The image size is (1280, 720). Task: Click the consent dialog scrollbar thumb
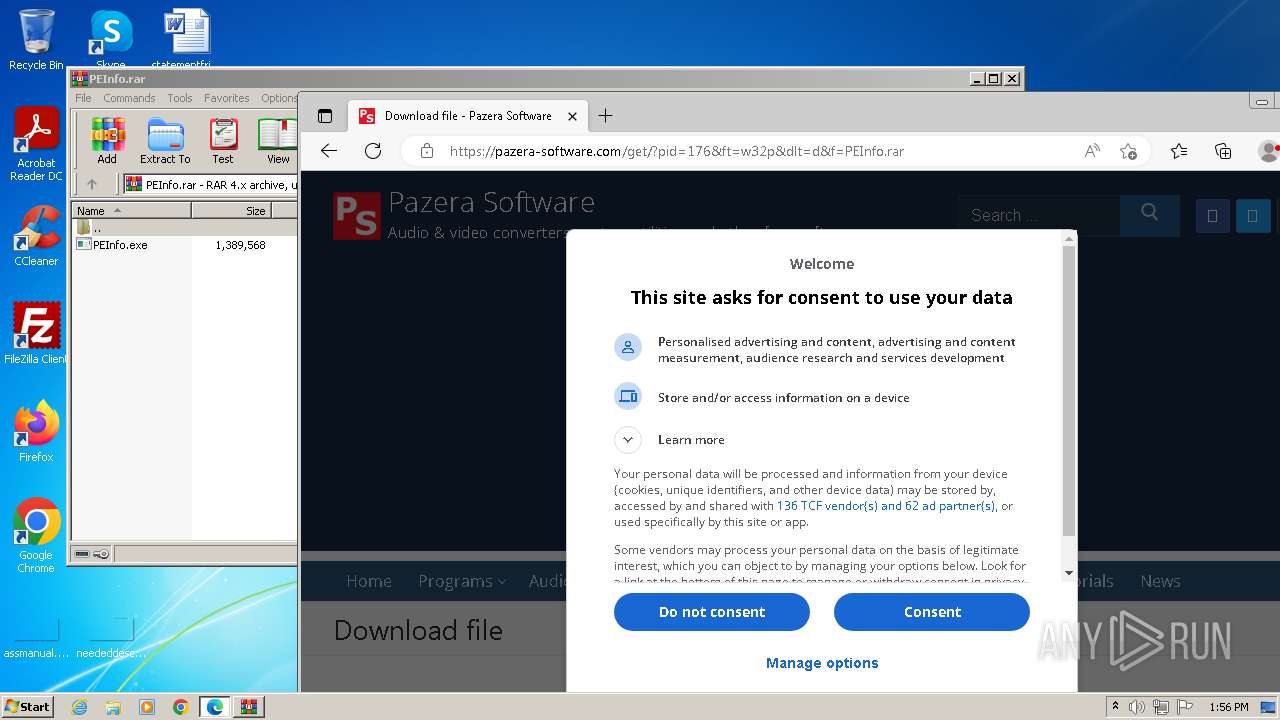click(x=1069, y=391)
